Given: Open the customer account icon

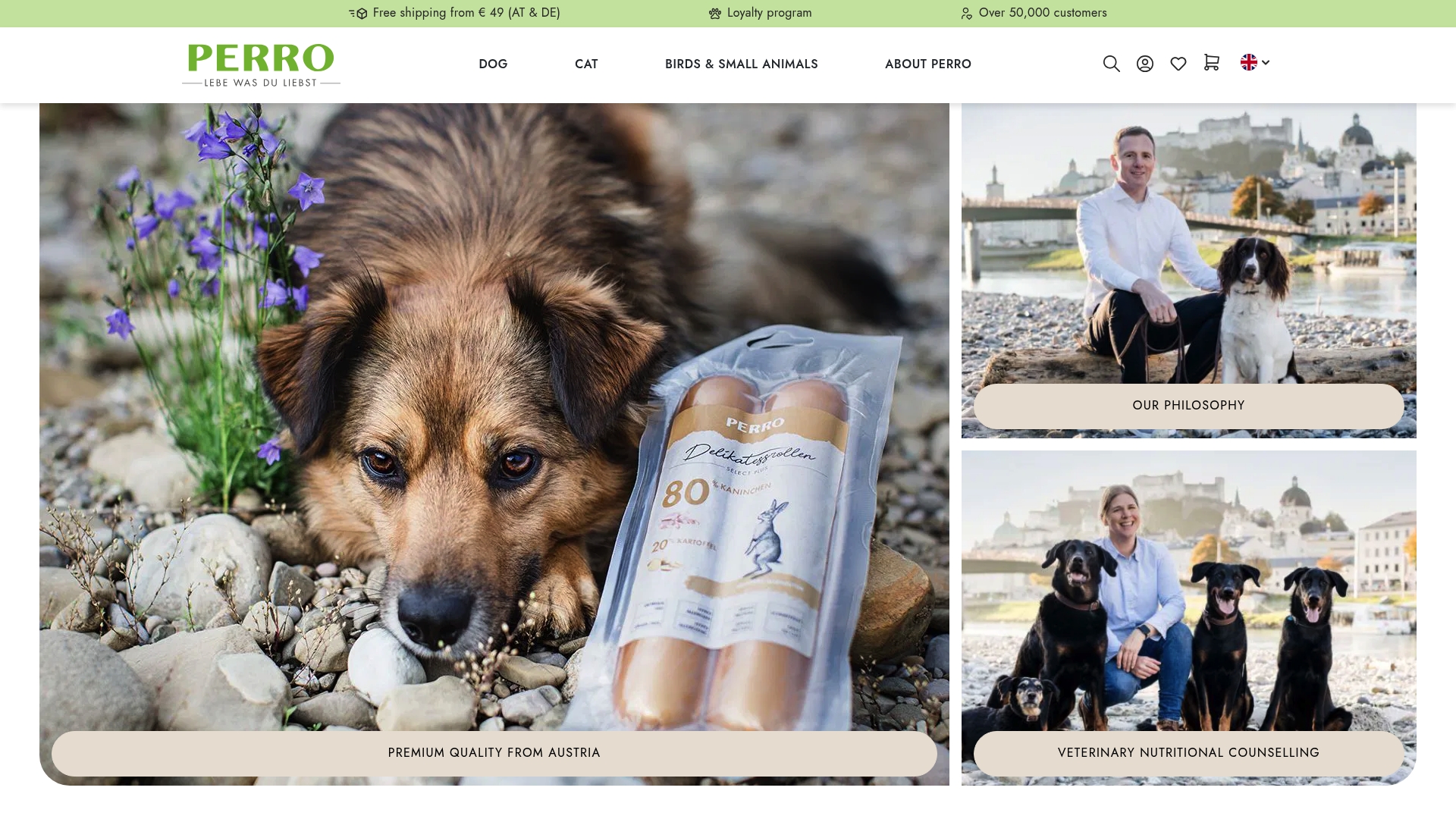Looking at the screenshot, I should [x=1144, y=64].
